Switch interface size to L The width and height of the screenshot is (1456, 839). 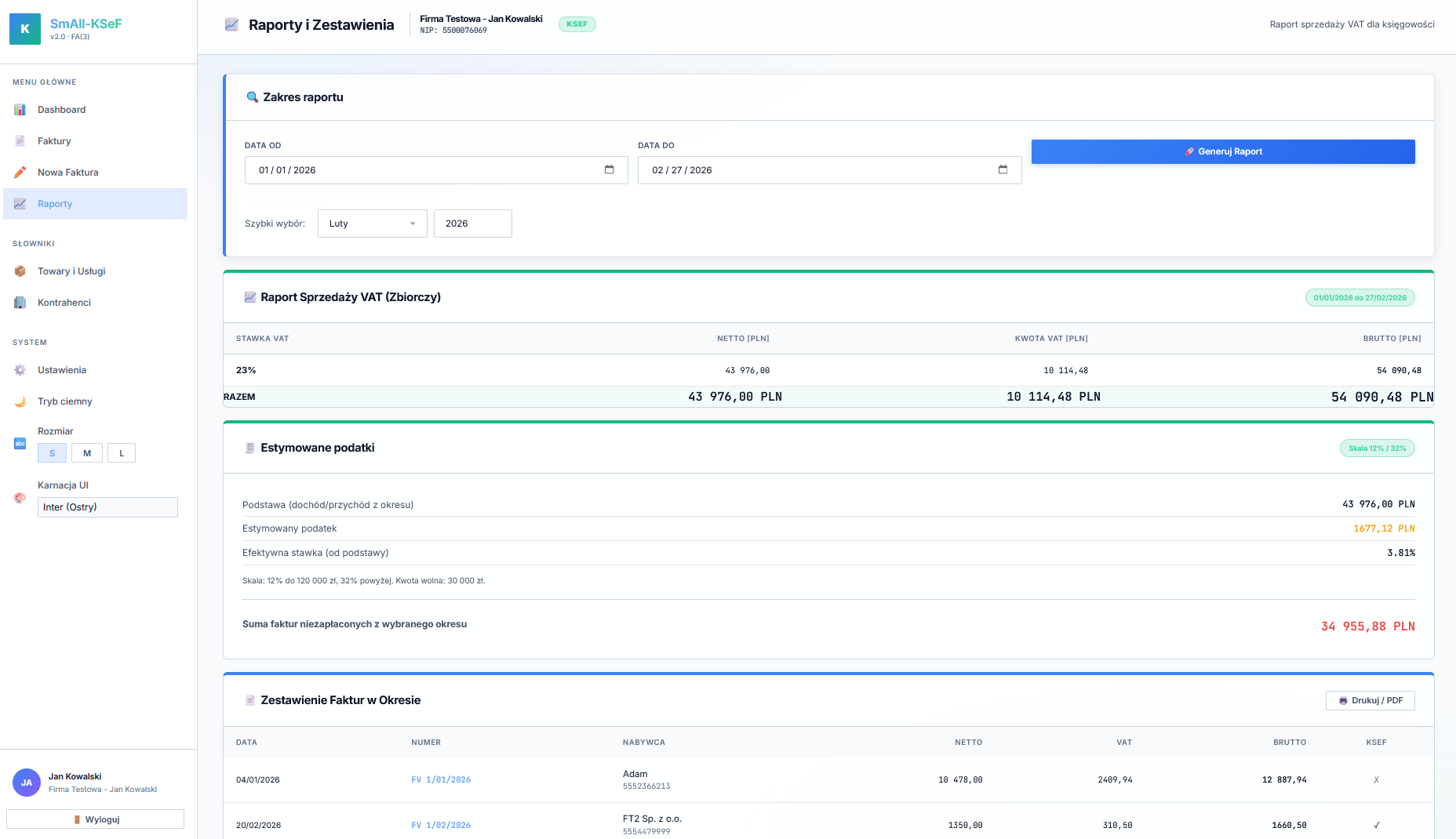tap(122, 453)
